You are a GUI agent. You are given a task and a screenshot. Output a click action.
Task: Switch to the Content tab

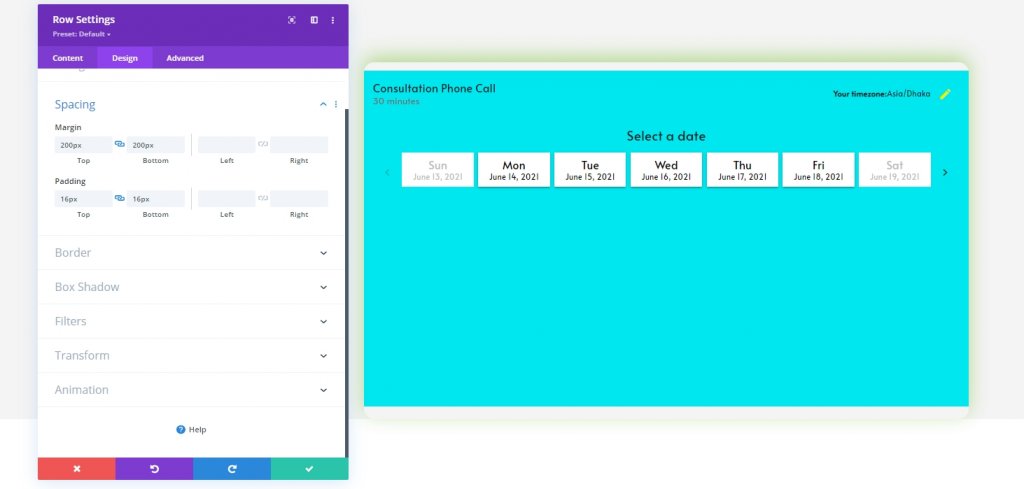68,58
